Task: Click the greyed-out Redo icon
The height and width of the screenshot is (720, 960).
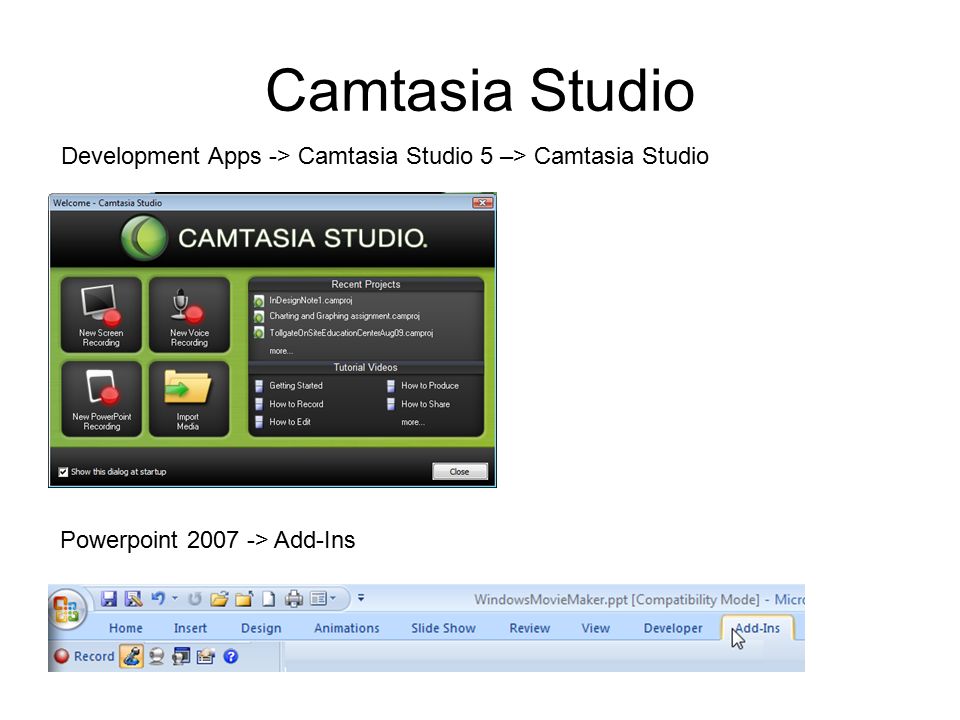Action: (195, 598)
